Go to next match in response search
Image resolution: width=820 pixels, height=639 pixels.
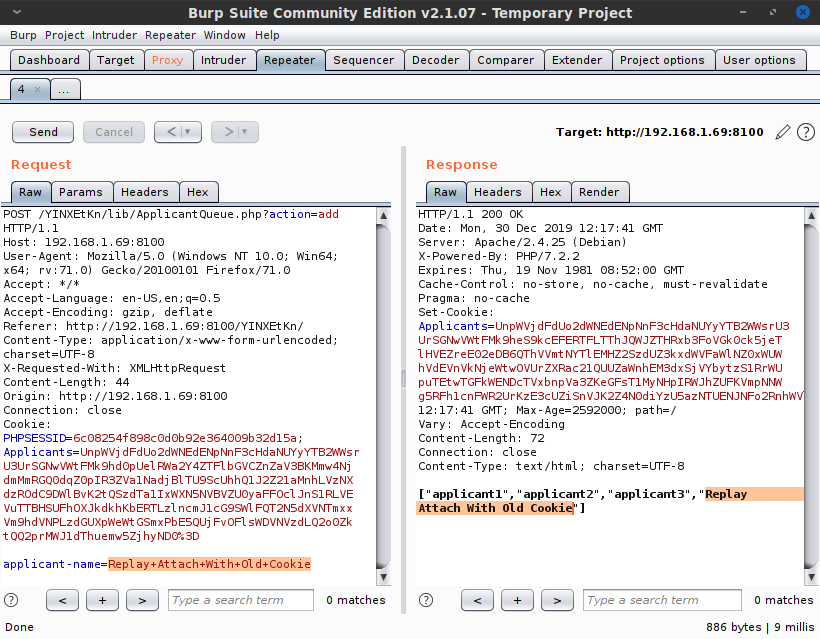[x=557, y=600]
